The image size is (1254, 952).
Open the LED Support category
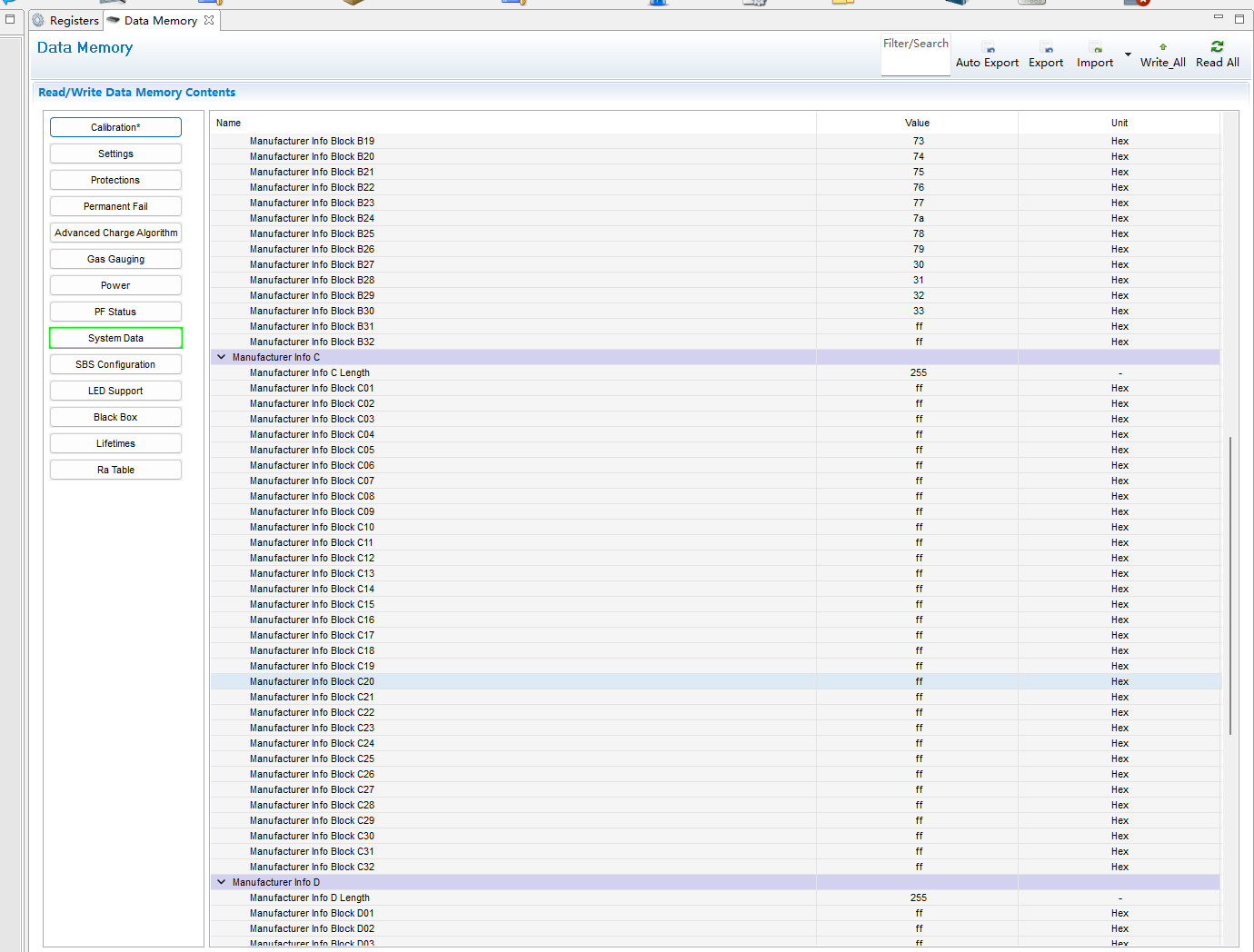click(x=115, y=391)
